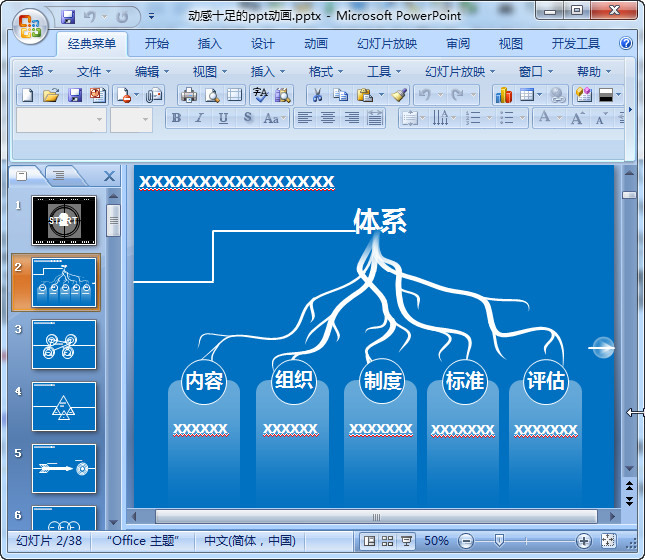
Task: Expand the Numbering list dropdown arrow
Action: 489,119
